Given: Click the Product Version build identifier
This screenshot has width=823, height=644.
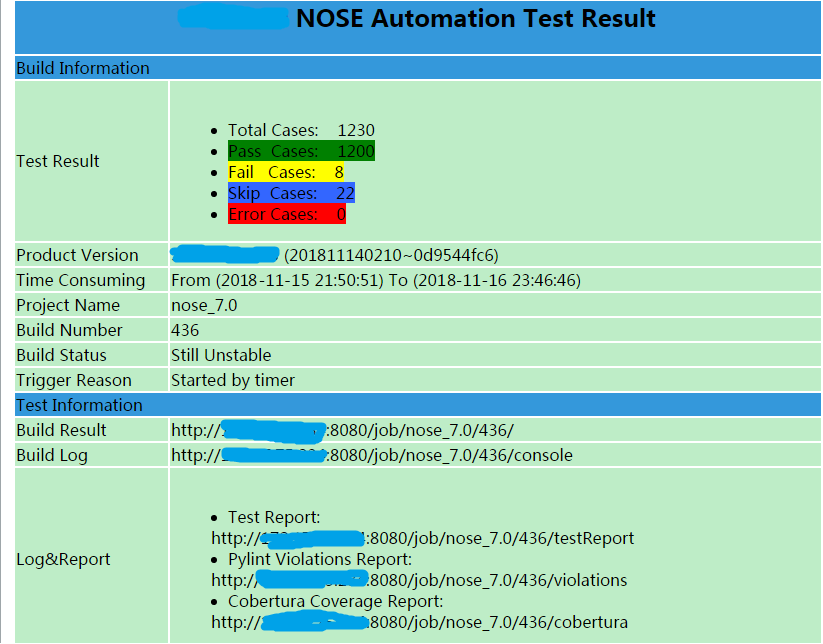Looking at the screenshot, I should [391, 255].
